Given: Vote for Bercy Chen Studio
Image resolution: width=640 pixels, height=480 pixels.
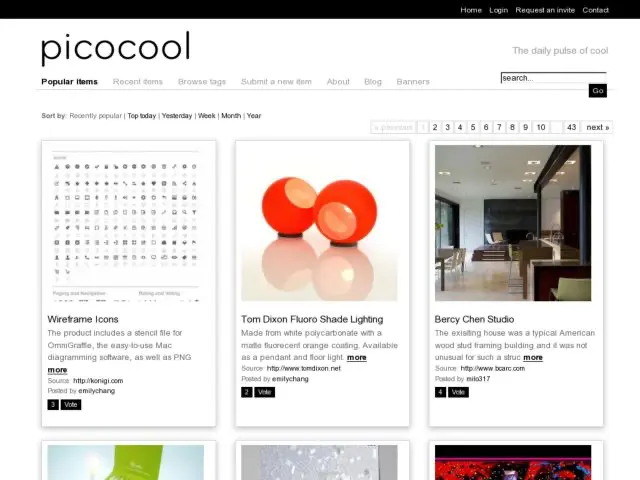Looking at the screenshot, I should (x=458, y=392).
